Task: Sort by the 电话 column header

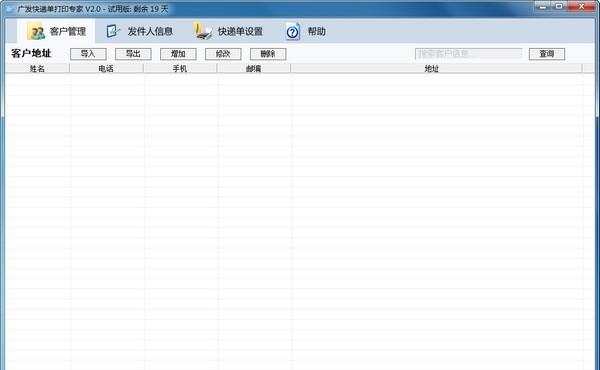Action: tap(106, 68)
